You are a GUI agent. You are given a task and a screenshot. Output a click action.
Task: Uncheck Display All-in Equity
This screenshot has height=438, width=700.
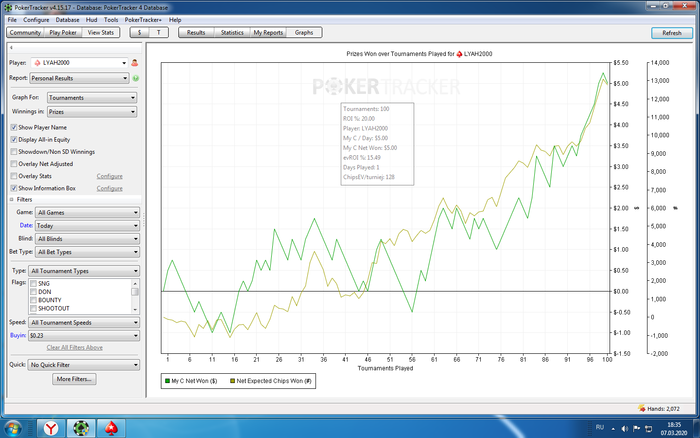tap(14, 139)
